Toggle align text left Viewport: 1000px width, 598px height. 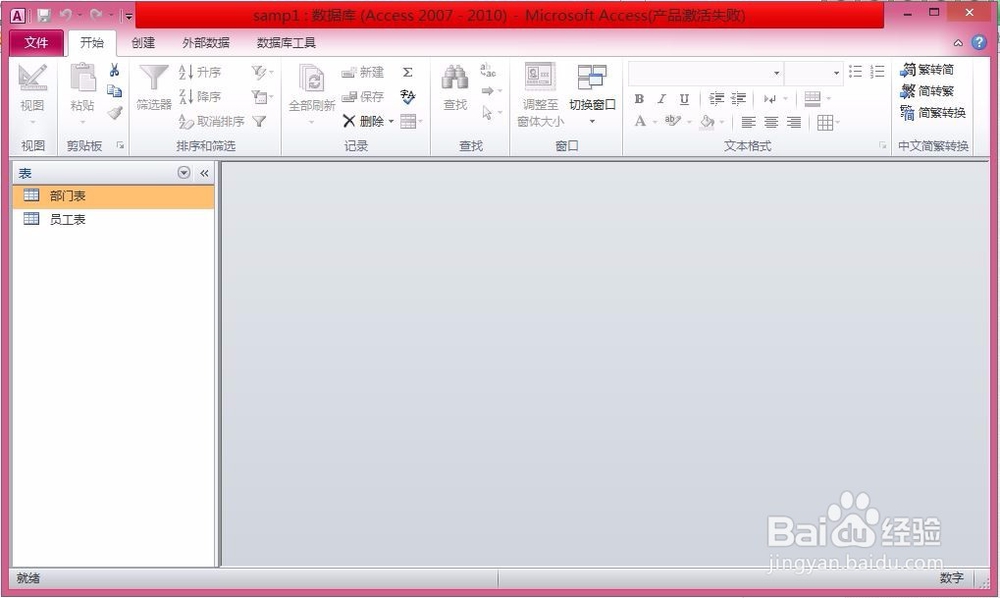(749, 122)
